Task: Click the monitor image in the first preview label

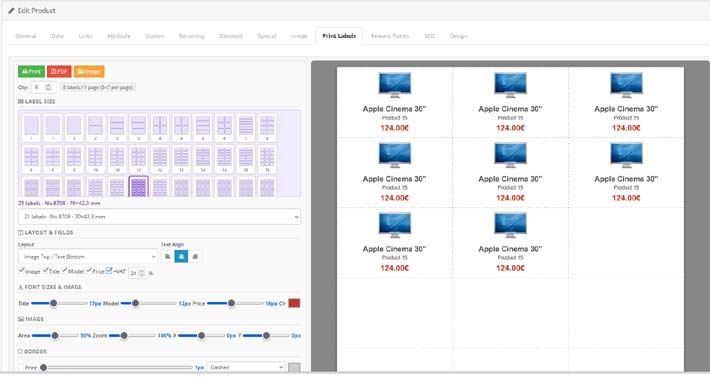Action: point(394,85)
